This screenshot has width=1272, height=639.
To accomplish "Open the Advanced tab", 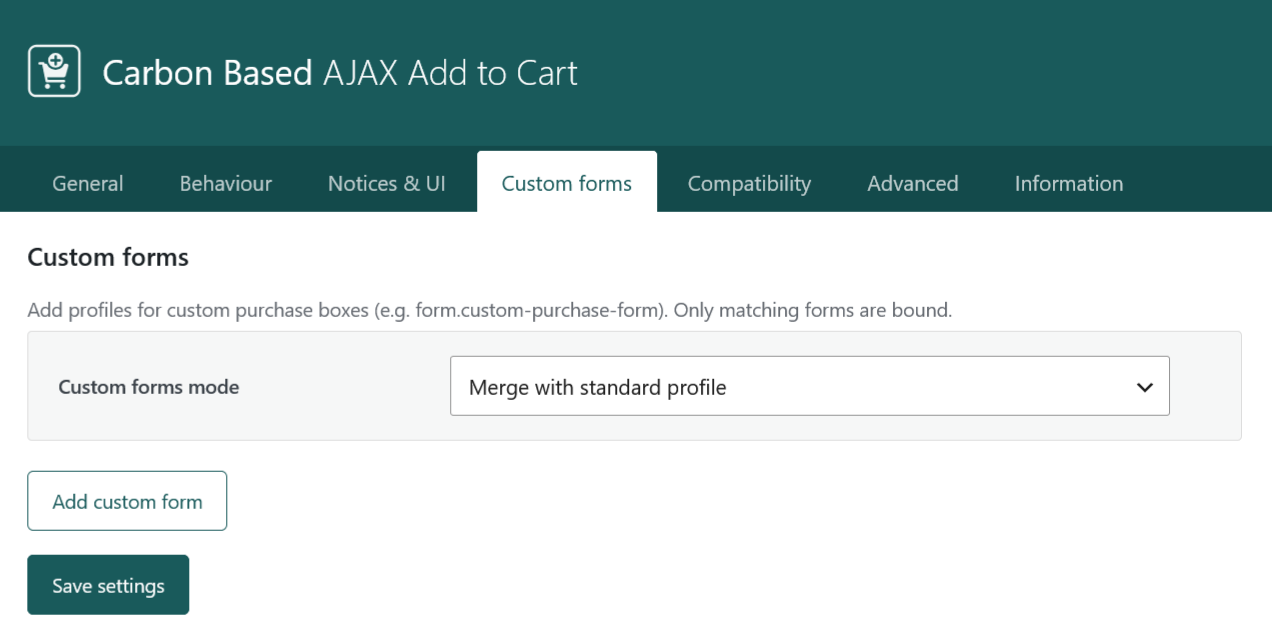I will coord(913,183).
